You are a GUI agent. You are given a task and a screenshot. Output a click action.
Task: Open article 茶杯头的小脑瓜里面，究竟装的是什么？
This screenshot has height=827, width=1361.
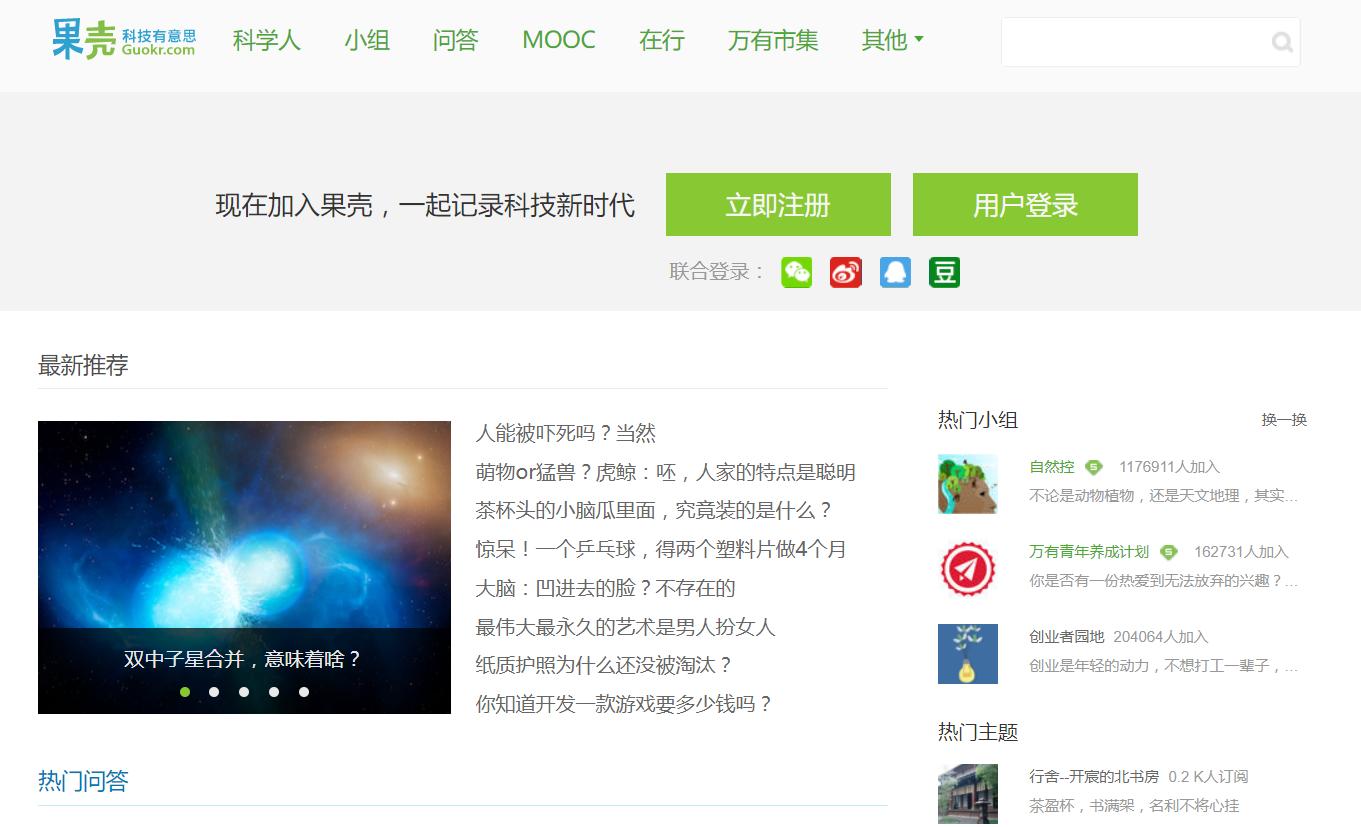click(654, 510)
